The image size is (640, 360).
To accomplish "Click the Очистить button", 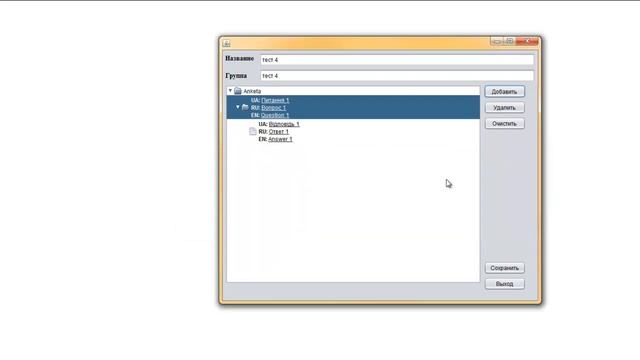I will point(504,124).
